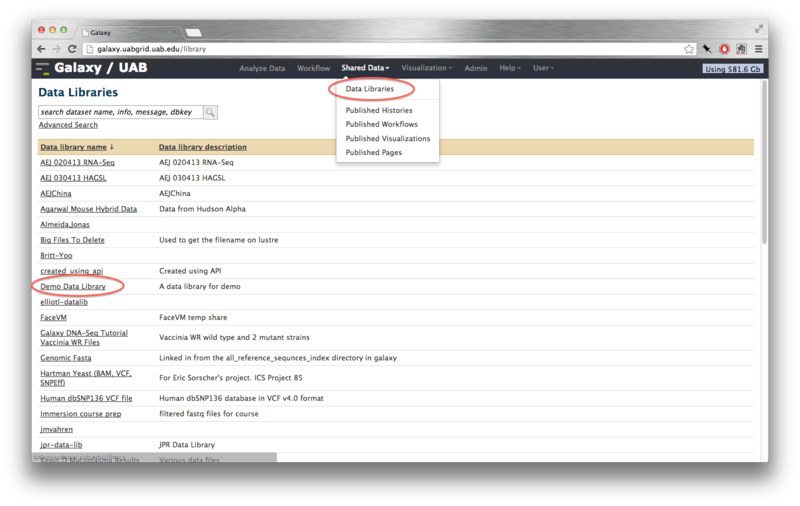Screen dimensions: 800x506
Task: Click the search magnifier button
Action: click(211, 112)
